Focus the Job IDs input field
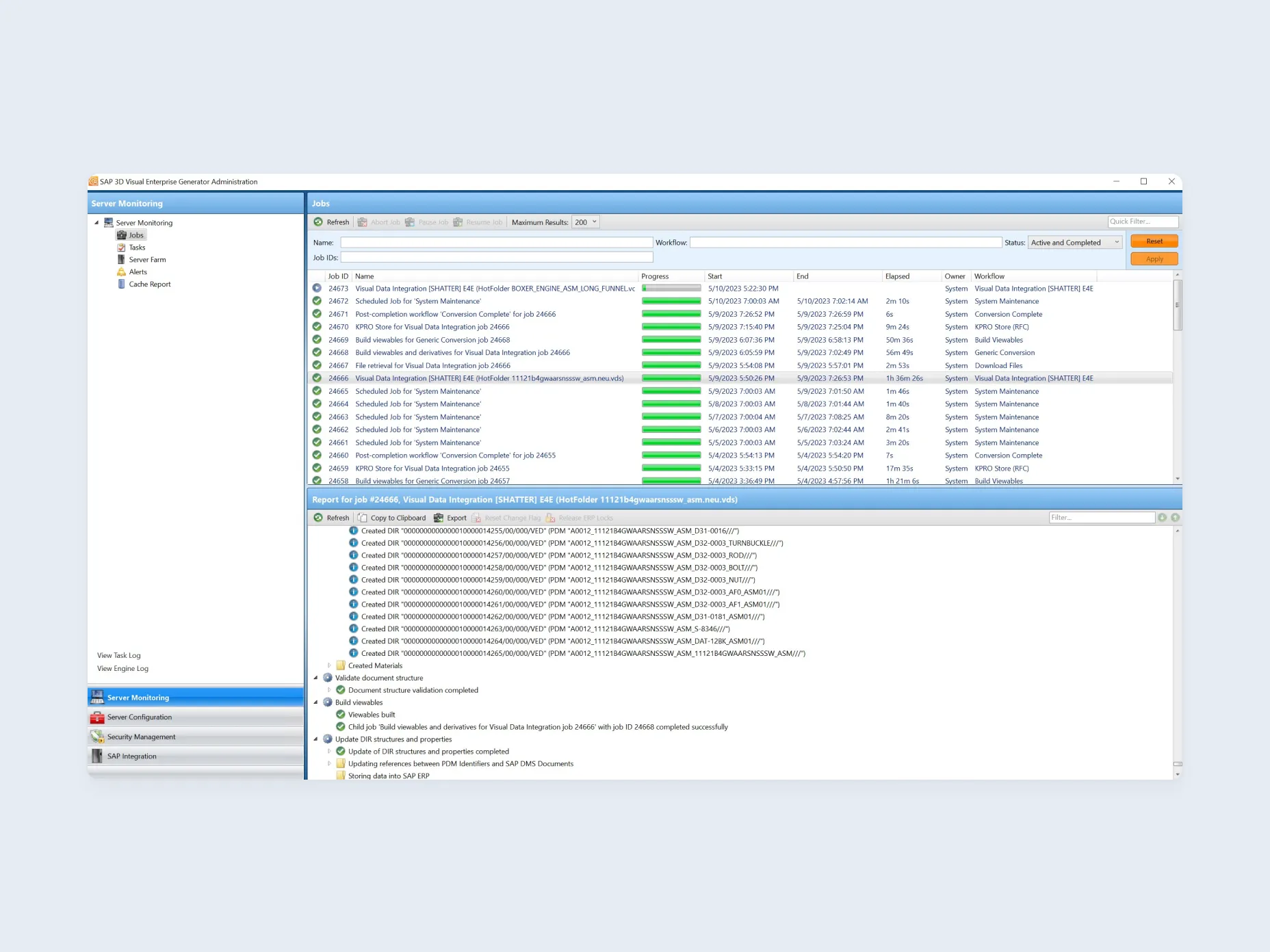The image size is (1270, 952). pos(497,258)
